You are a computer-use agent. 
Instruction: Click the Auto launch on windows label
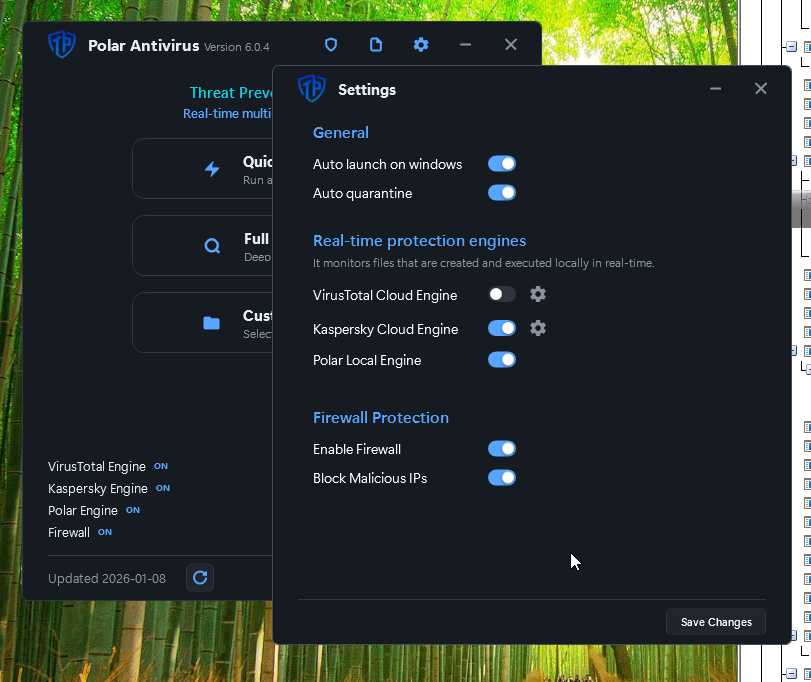(387, 164)
